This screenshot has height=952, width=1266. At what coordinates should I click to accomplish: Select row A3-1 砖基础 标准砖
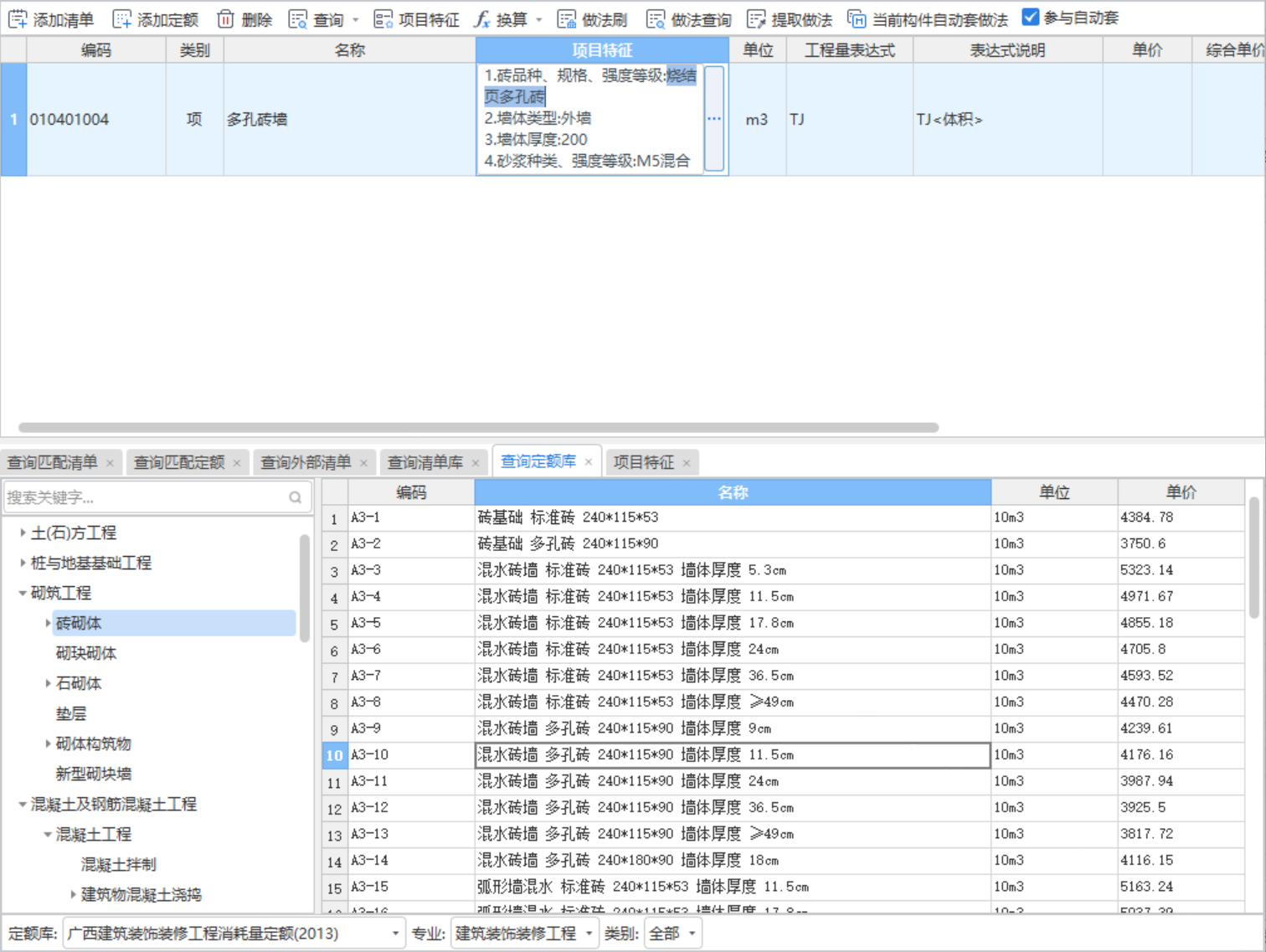(x=783, y=518)
